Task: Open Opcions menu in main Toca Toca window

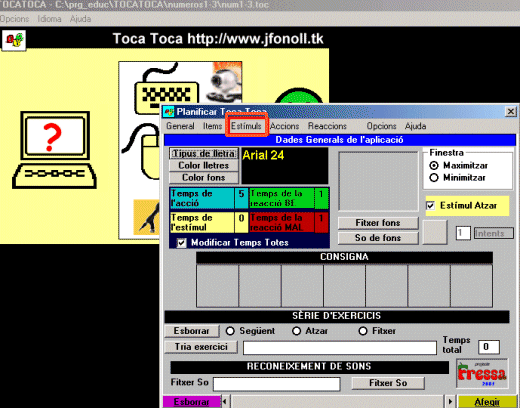Action: (14, 19)
